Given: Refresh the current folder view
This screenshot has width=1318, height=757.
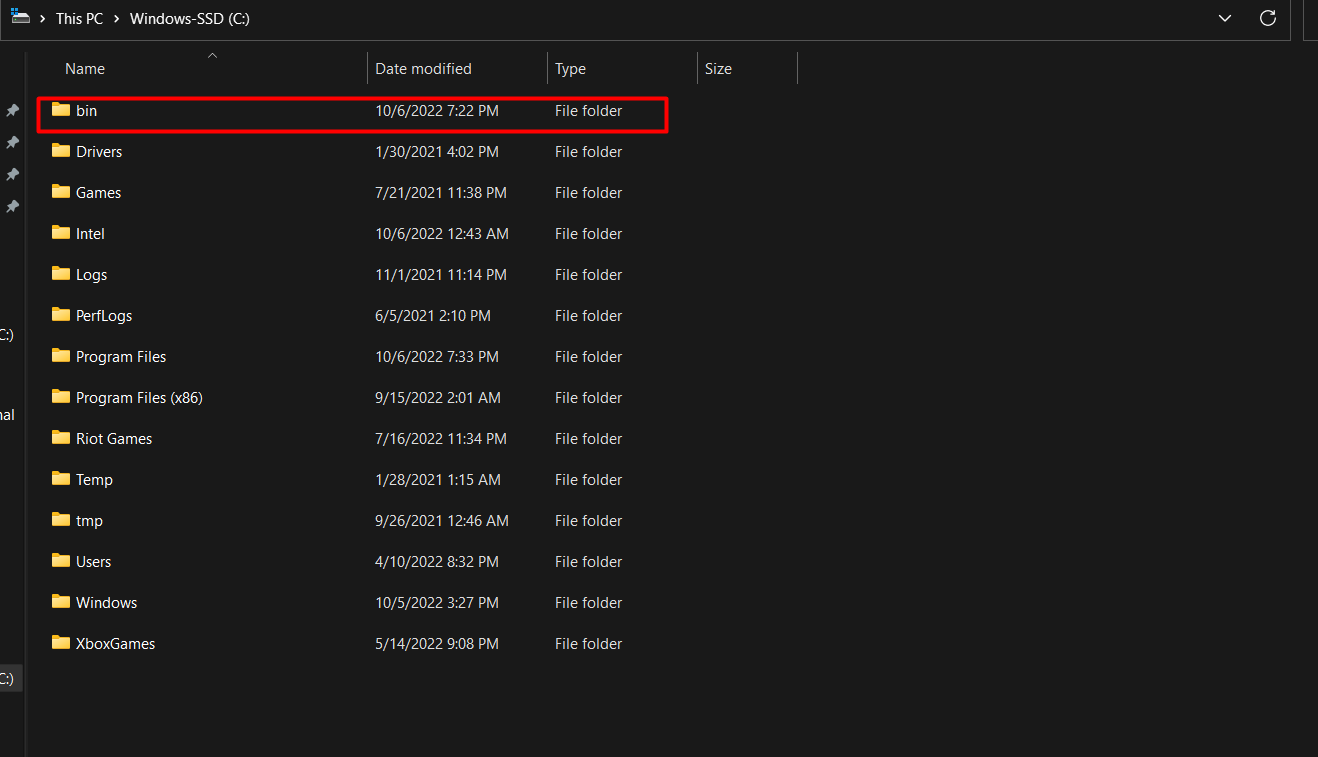Looking at the screenshot, I should tap(1268, 18).
